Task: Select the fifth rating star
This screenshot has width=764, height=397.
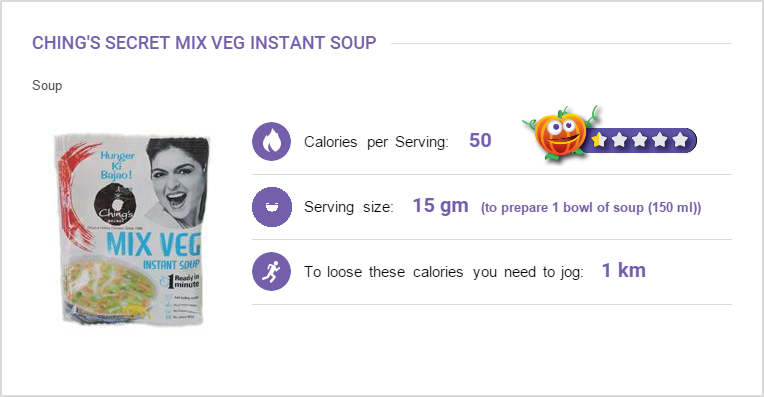Action: click(680, 140)
